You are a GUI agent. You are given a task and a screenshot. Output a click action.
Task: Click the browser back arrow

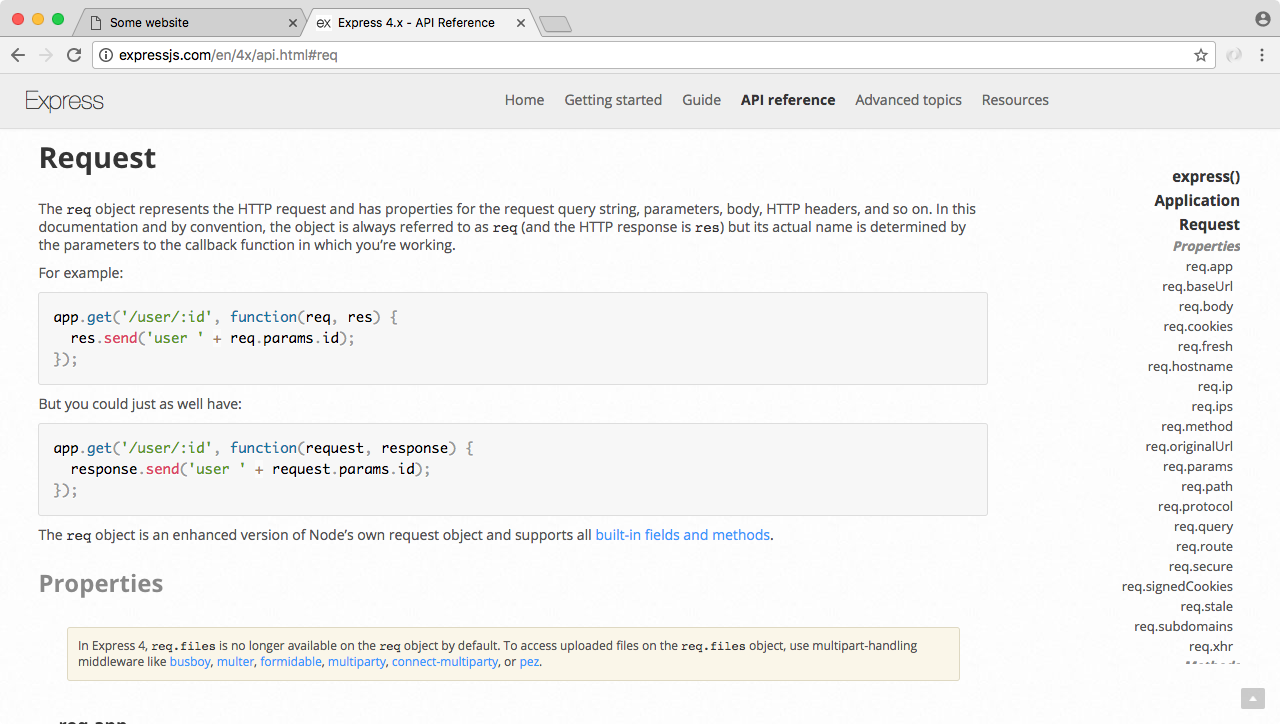click(18, 56)
